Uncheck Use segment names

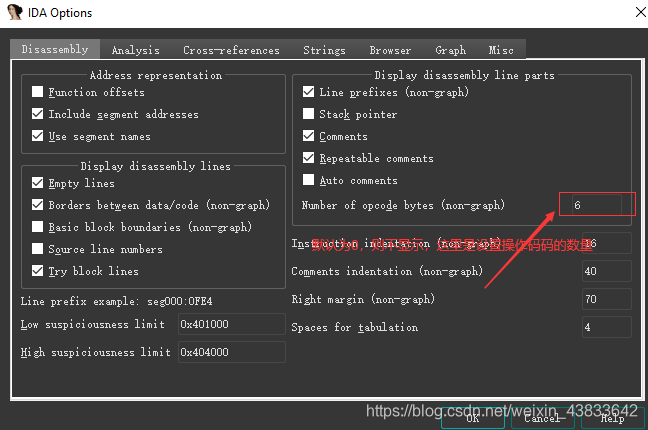pos(38,136)
